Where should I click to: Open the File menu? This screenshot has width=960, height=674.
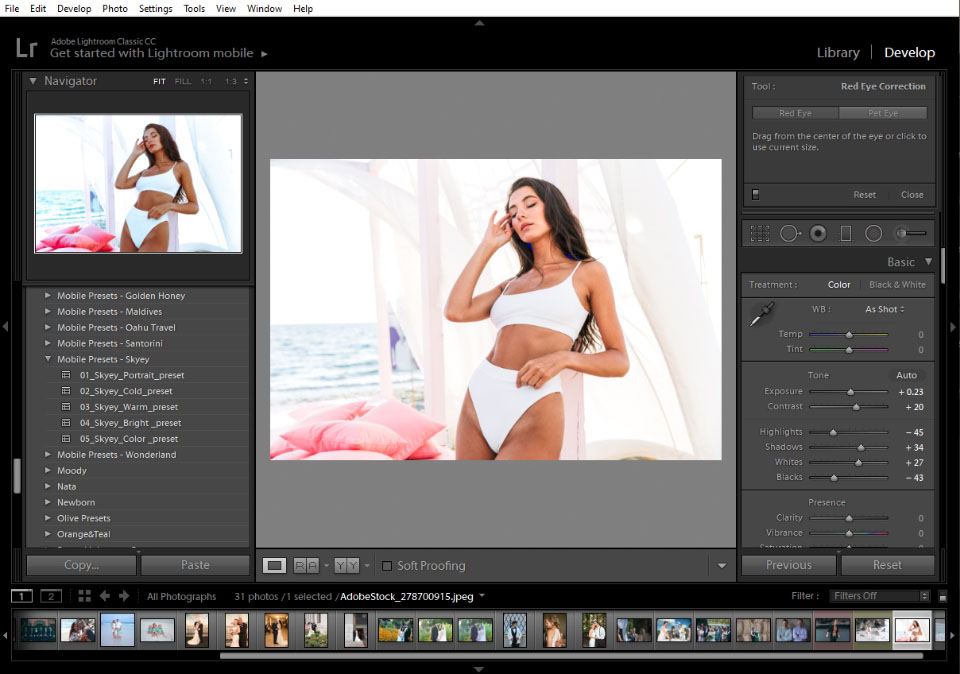(x=12, y=9)
